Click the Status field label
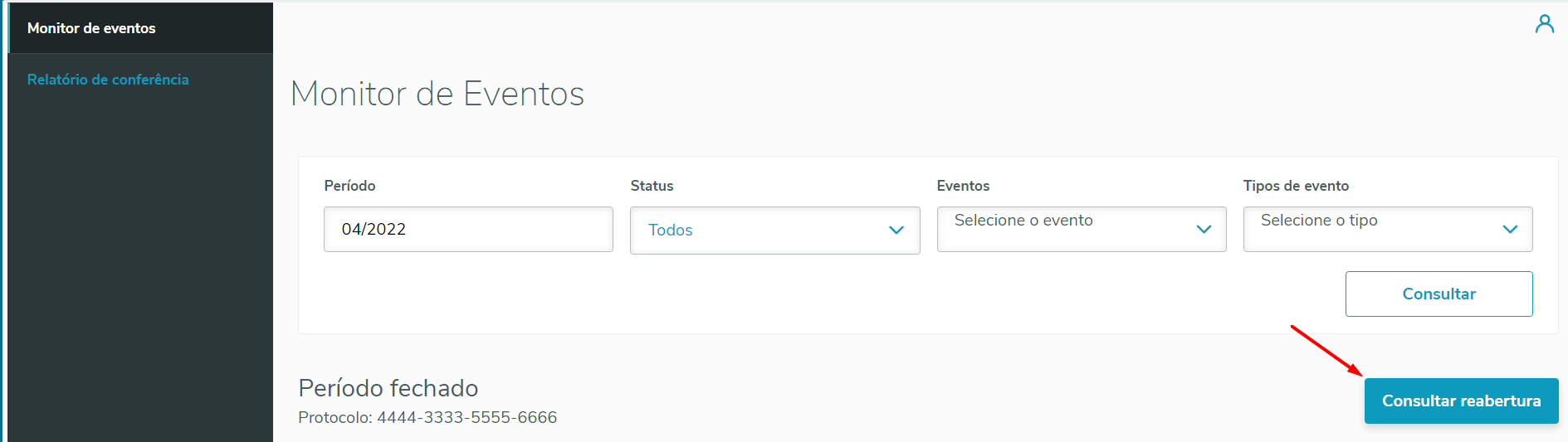This screenshot has width=1568, height=442. (652, 186)
